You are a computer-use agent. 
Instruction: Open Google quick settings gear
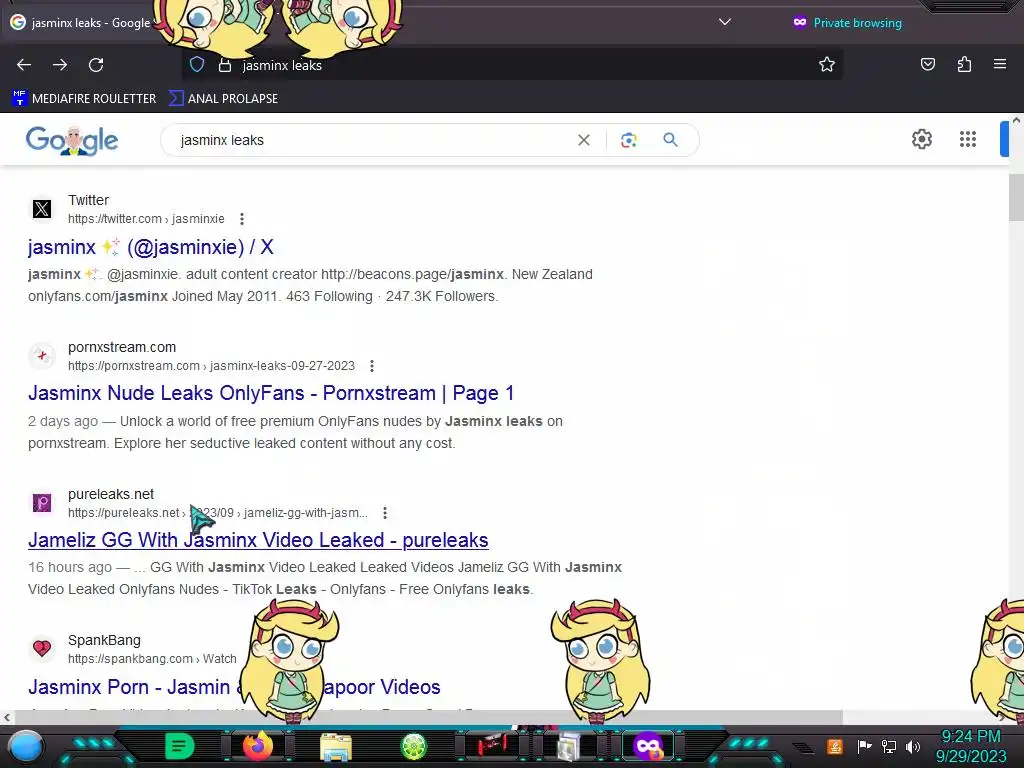point(921,139)
